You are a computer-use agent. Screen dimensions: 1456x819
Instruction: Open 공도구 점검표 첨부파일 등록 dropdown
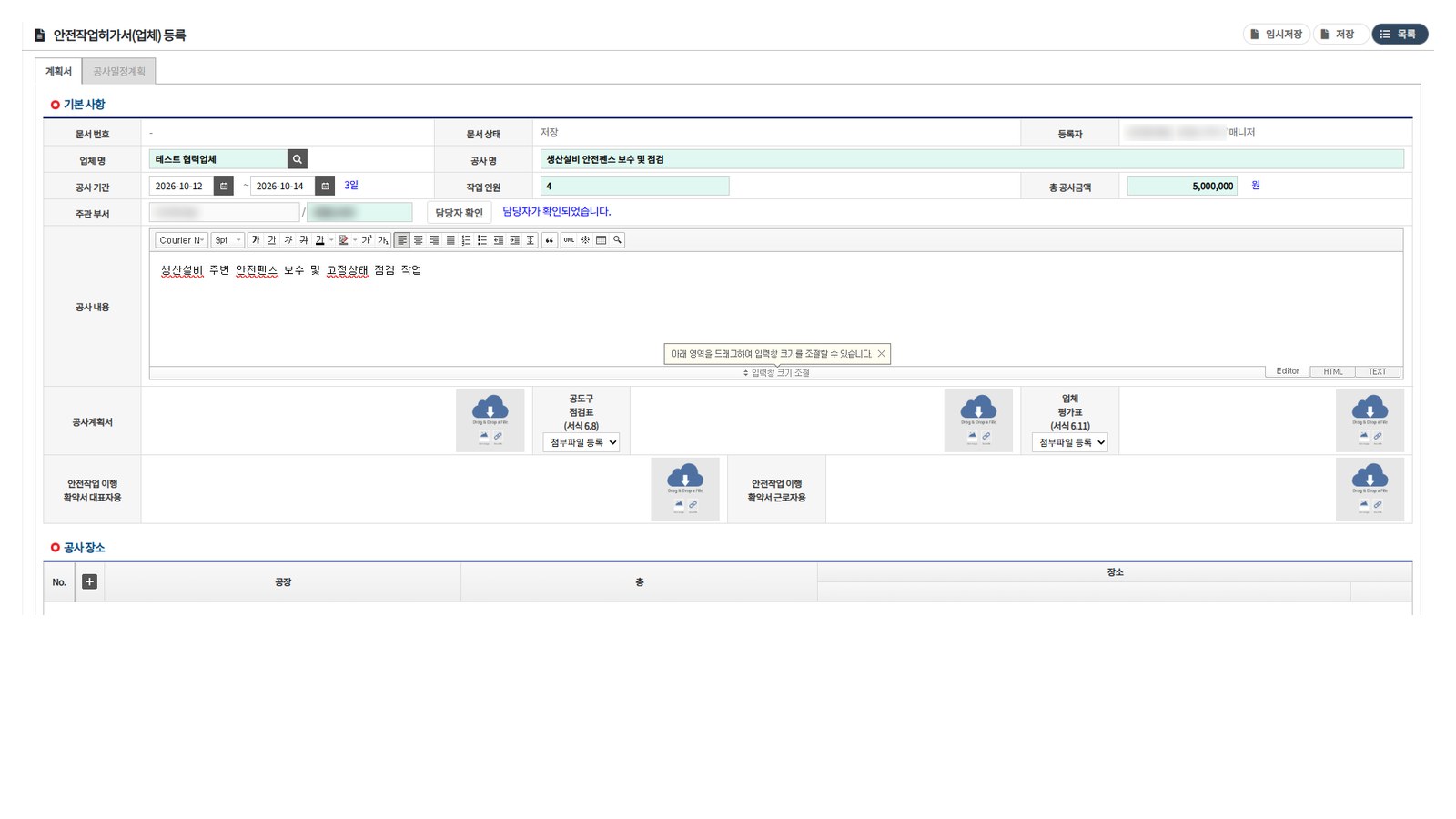pyautogui.click(x=581, y=442)
